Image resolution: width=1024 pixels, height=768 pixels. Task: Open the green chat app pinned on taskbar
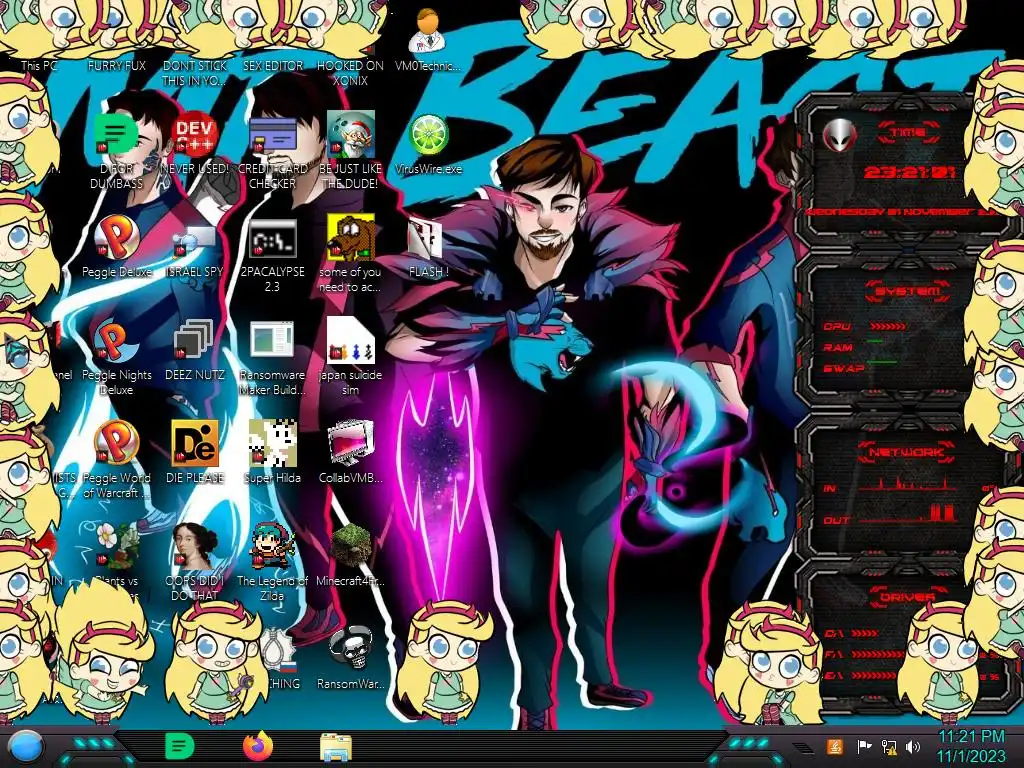click(180, 746)
